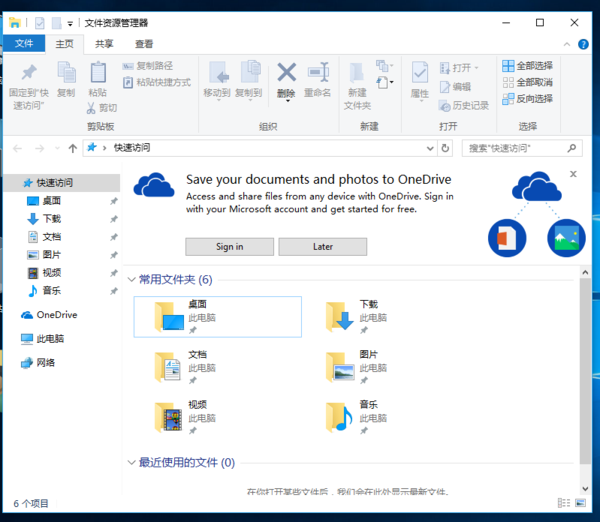This screenshot has height=522, width=600.
Task: Collapse the Recent files (最近使用的文件) group
Action: (x=132, y=462)
